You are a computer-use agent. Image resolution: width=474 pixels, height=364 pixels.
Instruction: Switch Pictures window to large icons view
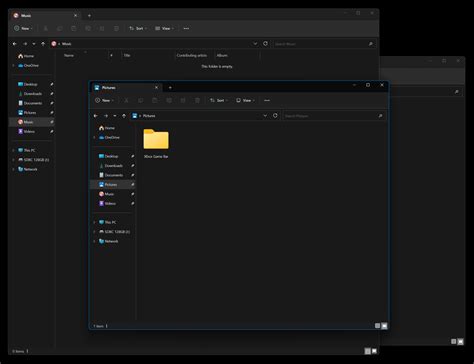pos(384,326)
